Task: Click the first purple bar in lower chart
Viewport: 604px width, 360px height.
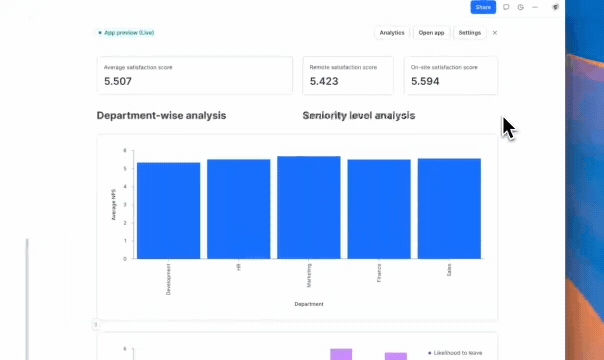Action: point(341,354)
